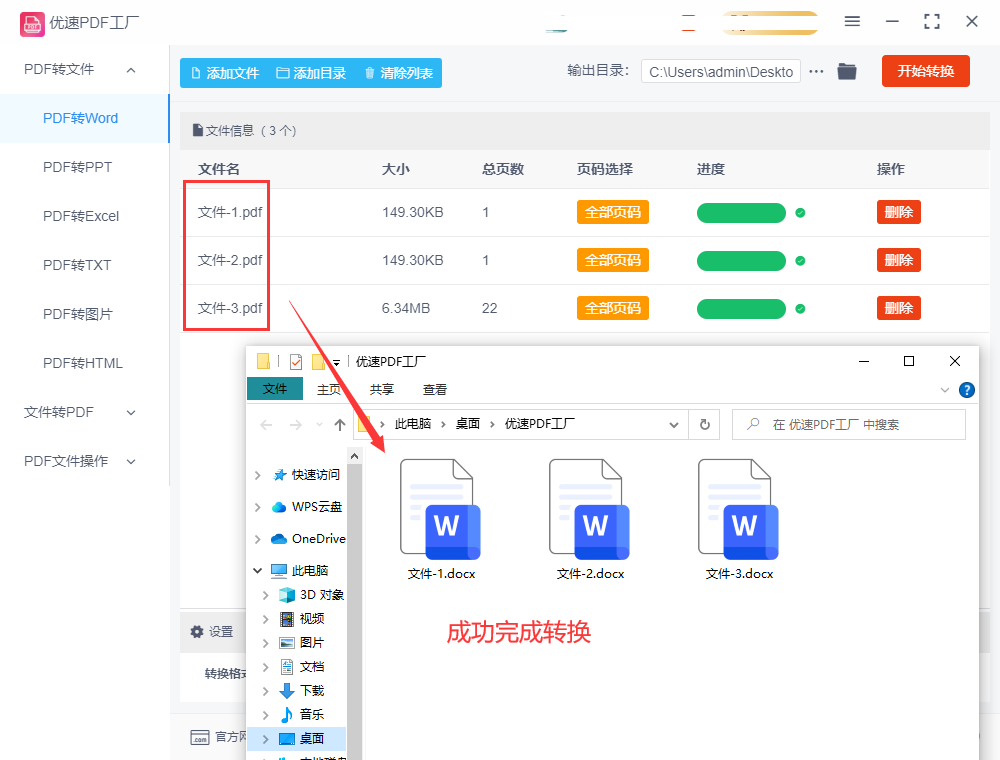Screen dimensions: 1000x760
Task: Click the 优速PDF工厂 app logo icon
Action: (x=32, y=24)
